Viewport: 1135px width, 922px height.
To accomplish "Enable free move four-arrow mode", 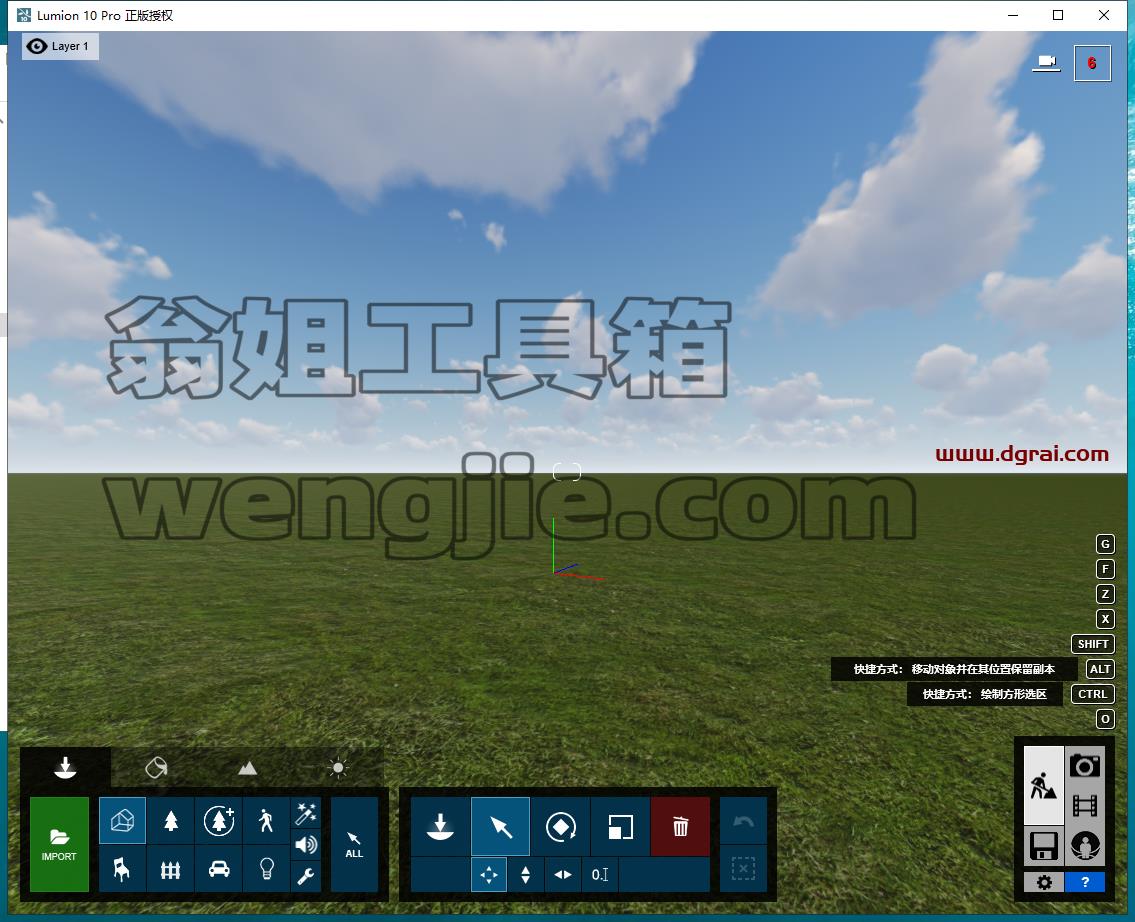I will pyautogui.click(x=489, y=875).
